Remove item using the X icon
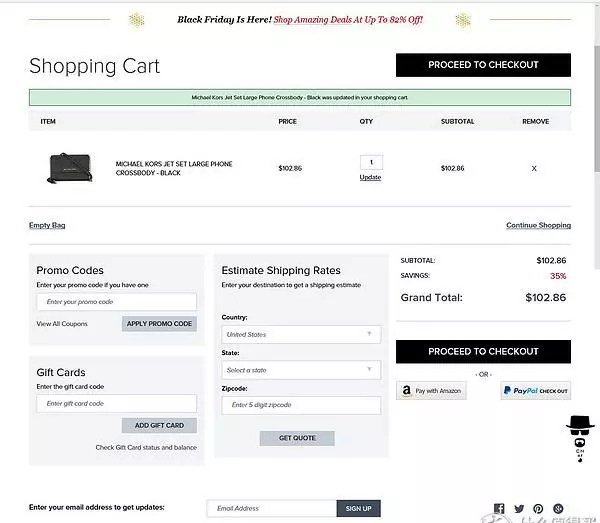The width and height of the screenshot is (600, 523). coord(534,168)
